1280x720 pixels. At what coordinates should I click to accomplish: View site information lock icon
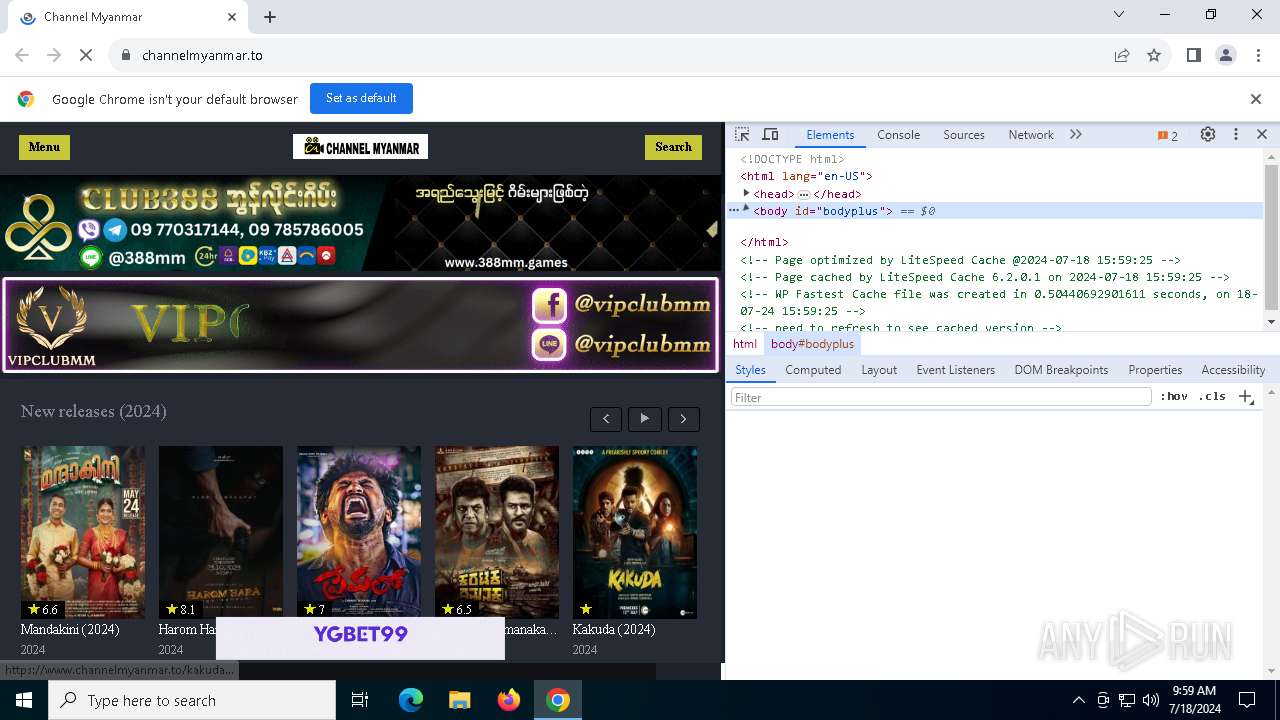(126, 55)
